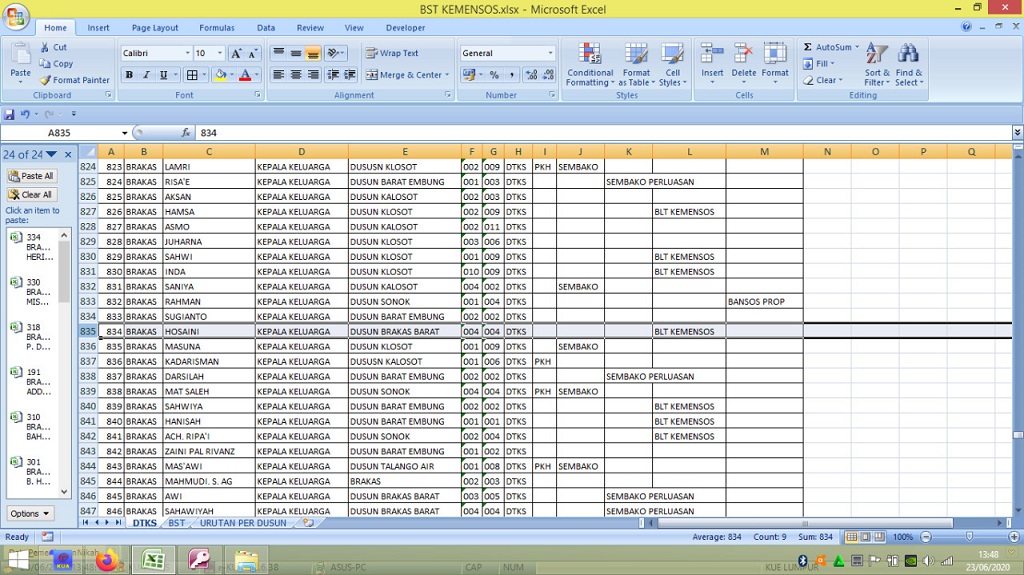Click the Save icon in quick access toolbar
This screenshot has height=575, width=1024.
tap(10, 115)
